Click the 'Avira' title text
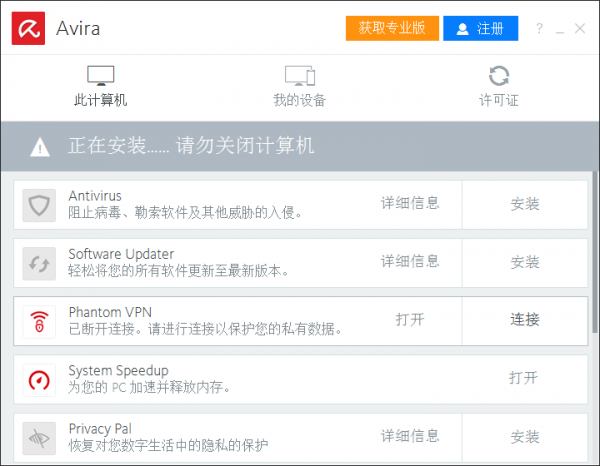The image size is (600, 466). [78, 28]
